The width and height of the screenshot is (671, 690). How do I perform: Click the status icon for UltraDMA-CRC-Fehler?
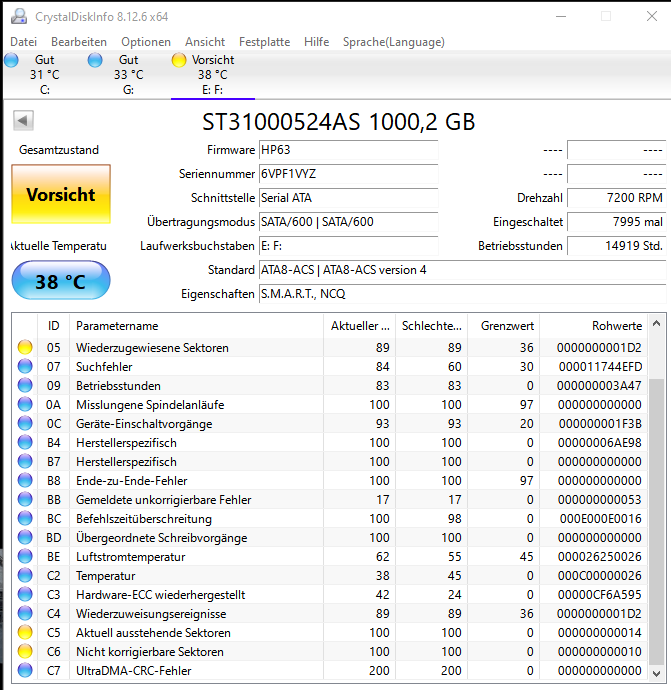coord(25,670)
